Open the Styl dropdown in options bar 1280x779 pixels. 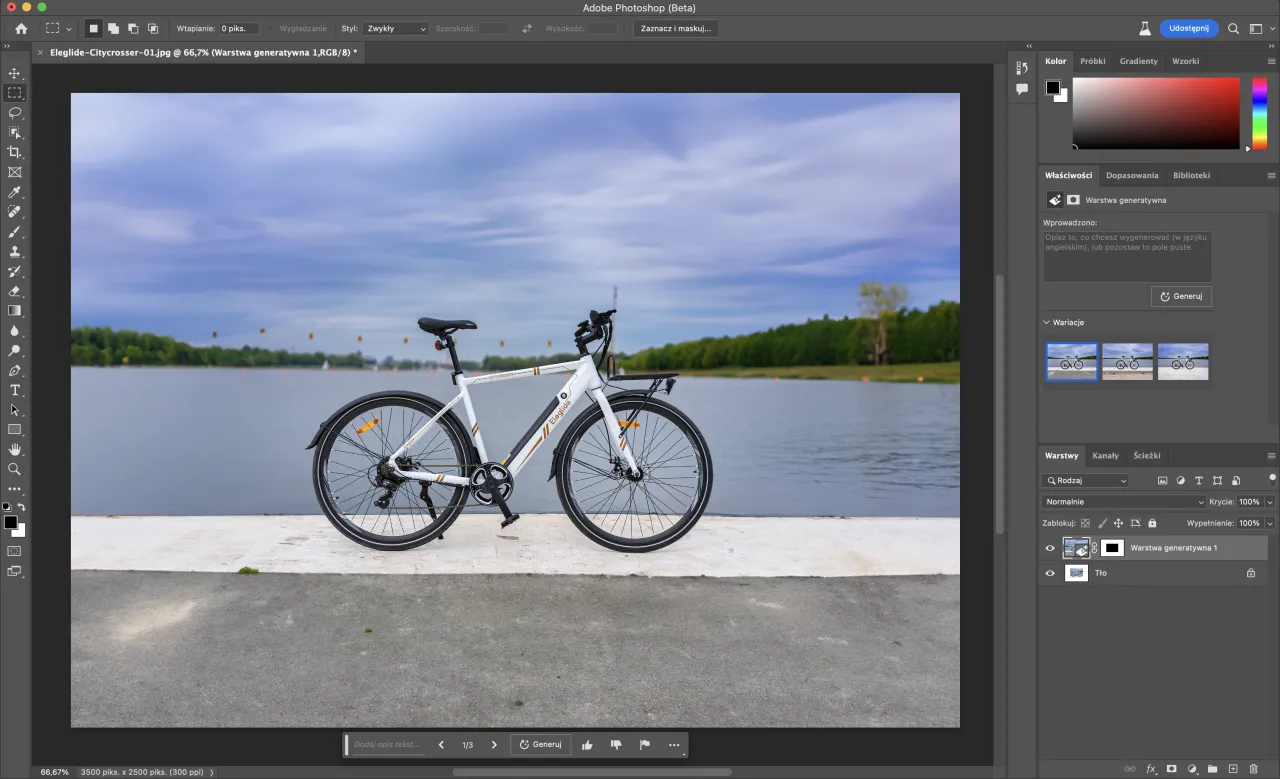tap(397, 28)
